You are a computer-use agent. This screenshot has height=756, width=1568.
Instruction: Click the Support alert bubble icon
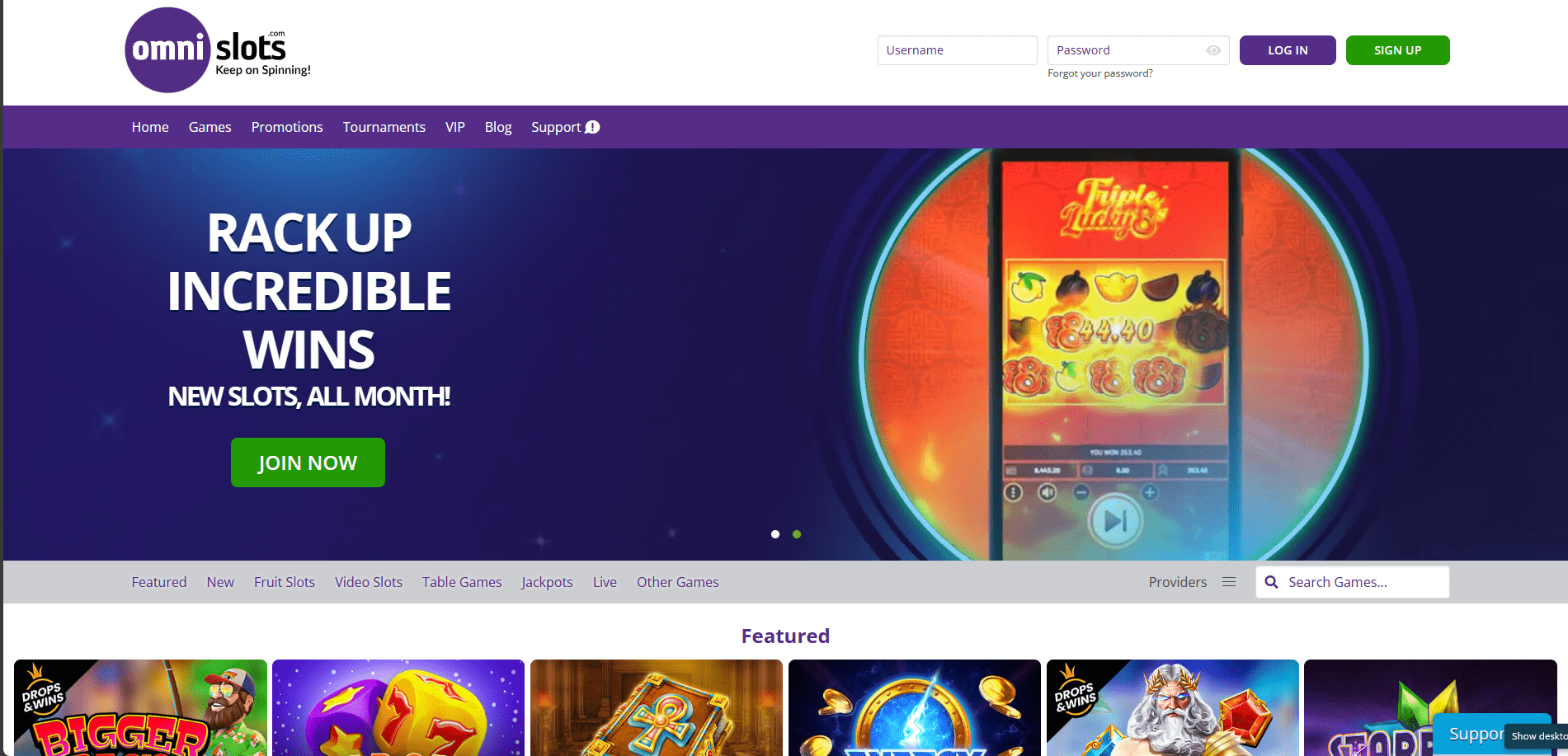pos(592,127)
